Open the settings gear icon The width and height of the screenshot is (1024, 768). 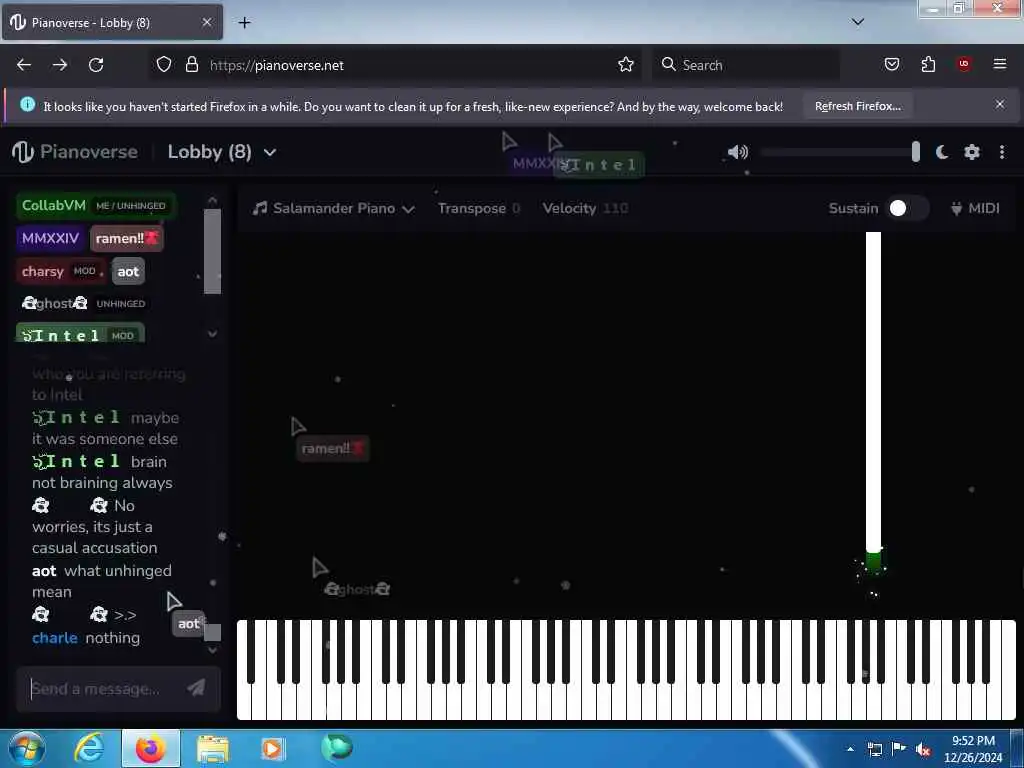(x=972, y=152)
